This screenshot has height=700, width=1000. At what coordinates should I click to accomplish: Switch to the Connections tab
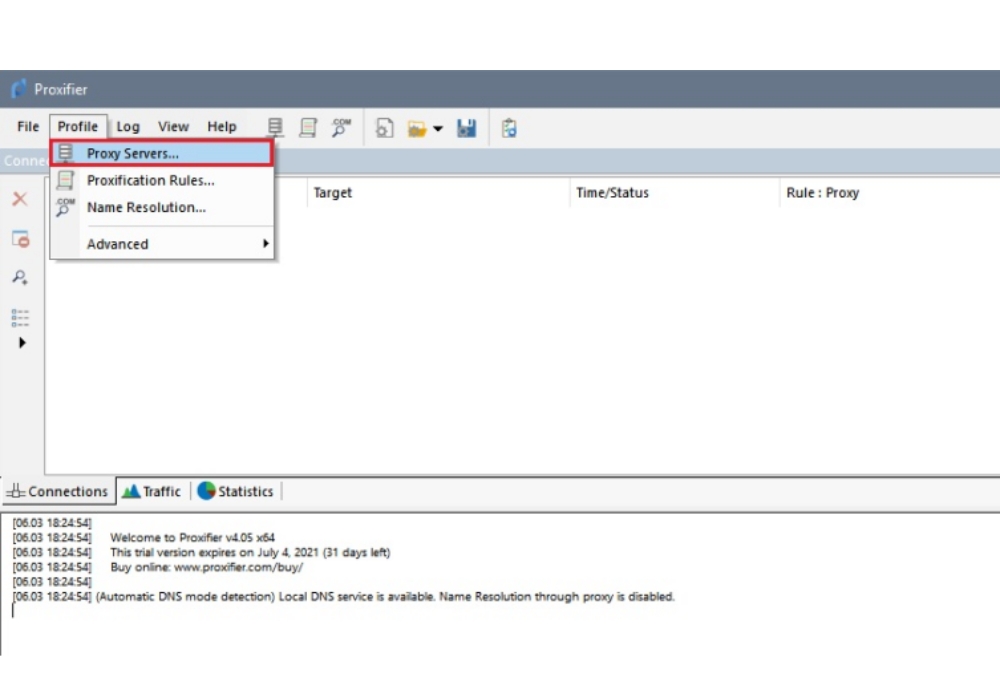(58, 492)
